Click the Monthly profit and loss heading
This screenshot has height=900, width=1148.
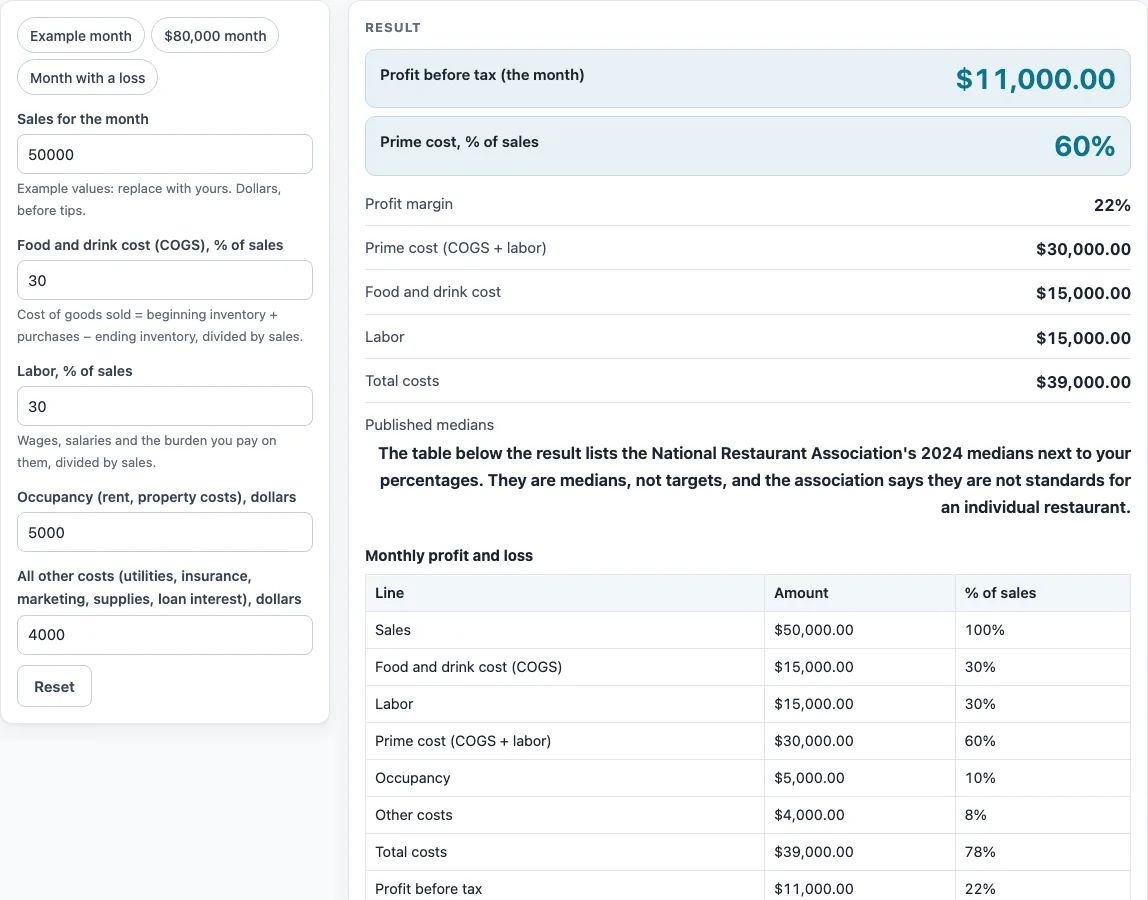click(449, 556)
